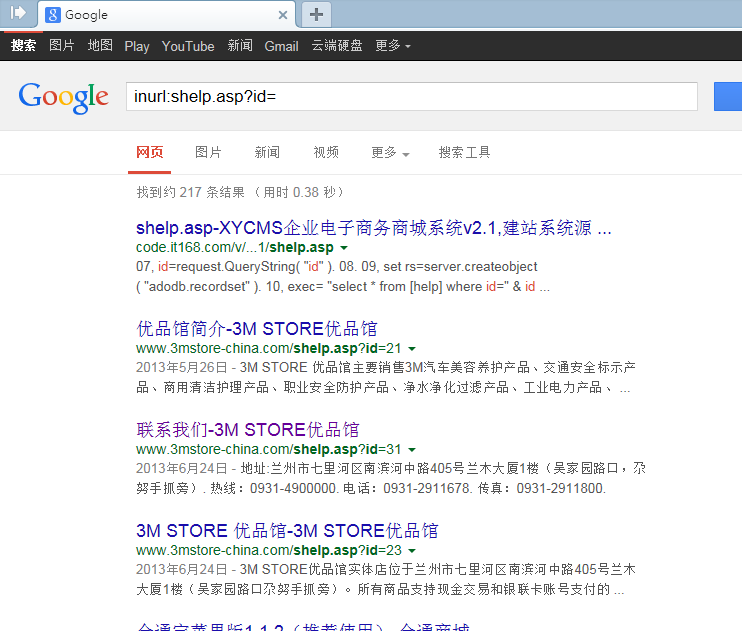Expand arrow next to shelp.asp?id=21 URL
742x631 pixels.
pos(412,349)
